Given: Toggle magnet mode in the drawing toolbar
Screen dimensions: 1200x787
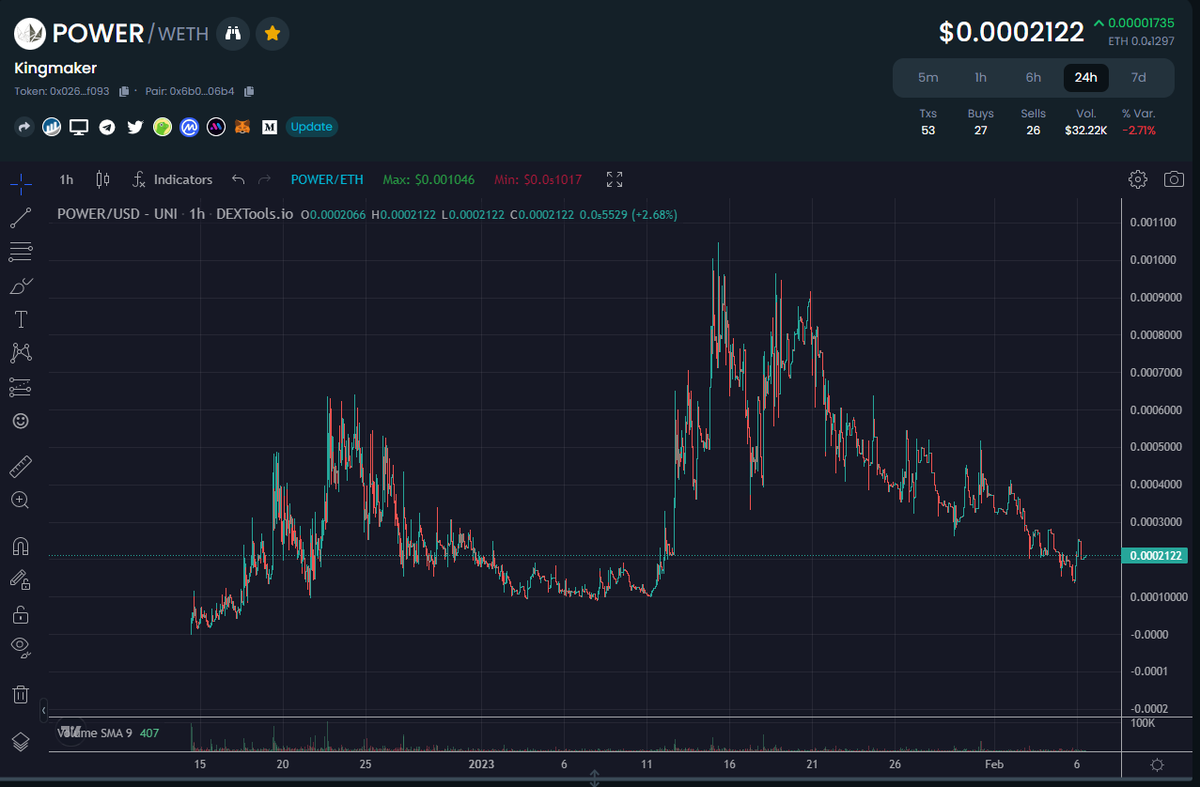Looking at the screenshot, I should [x=20, y=545].
